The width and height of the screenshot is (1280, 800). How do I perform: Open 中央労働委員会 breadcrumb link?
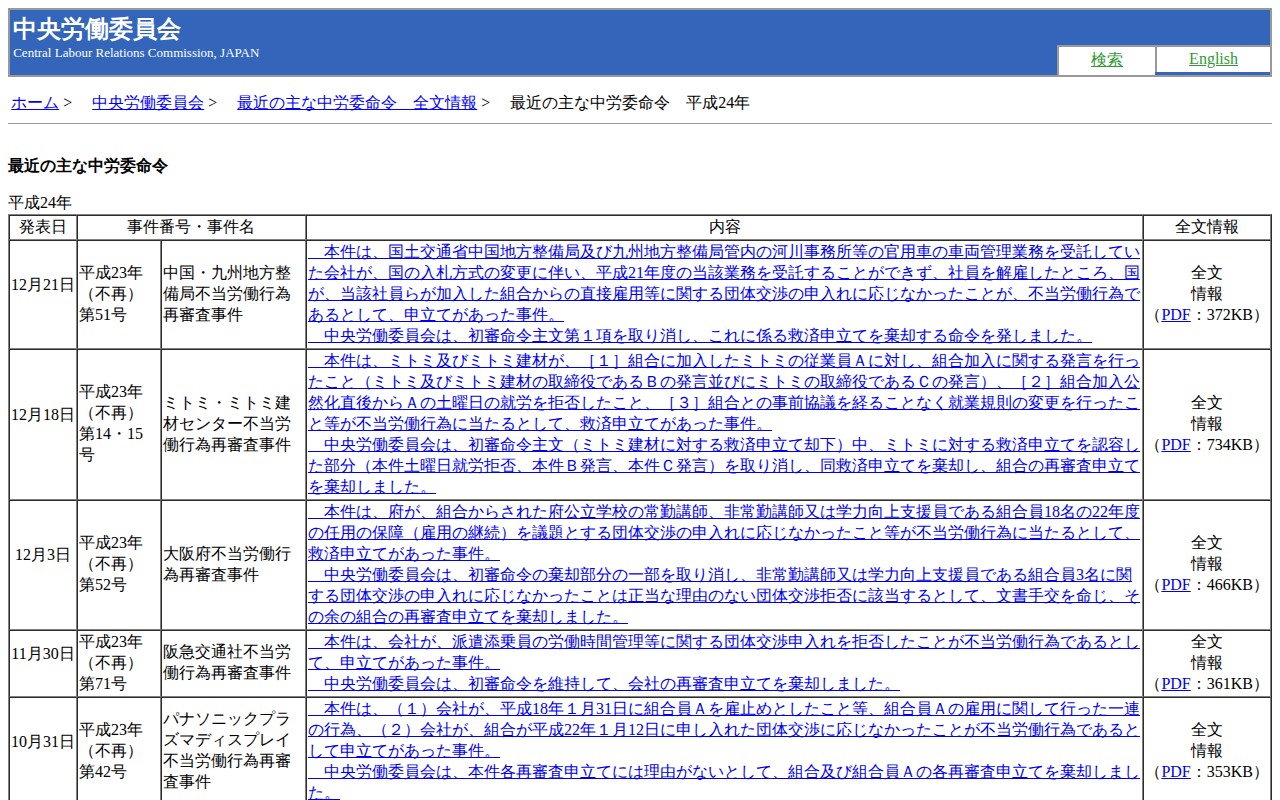click(x=148, y=102)
